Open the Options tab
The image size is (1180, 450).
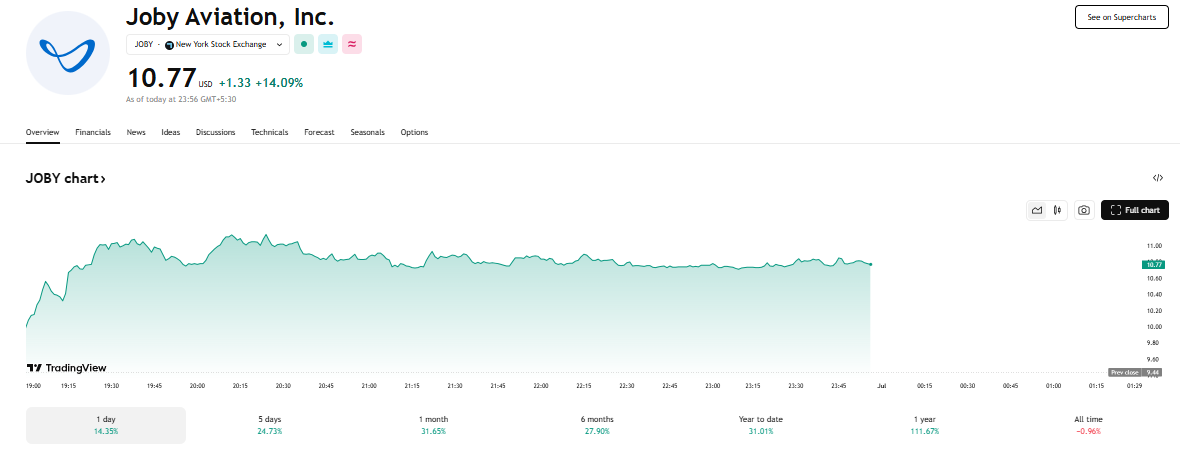click(414, 132)
